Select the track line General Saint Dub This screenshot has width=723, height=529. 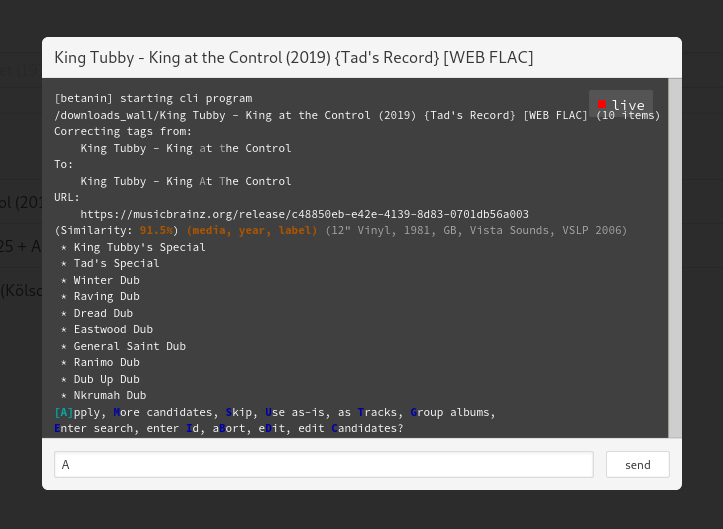coord(130,346)
